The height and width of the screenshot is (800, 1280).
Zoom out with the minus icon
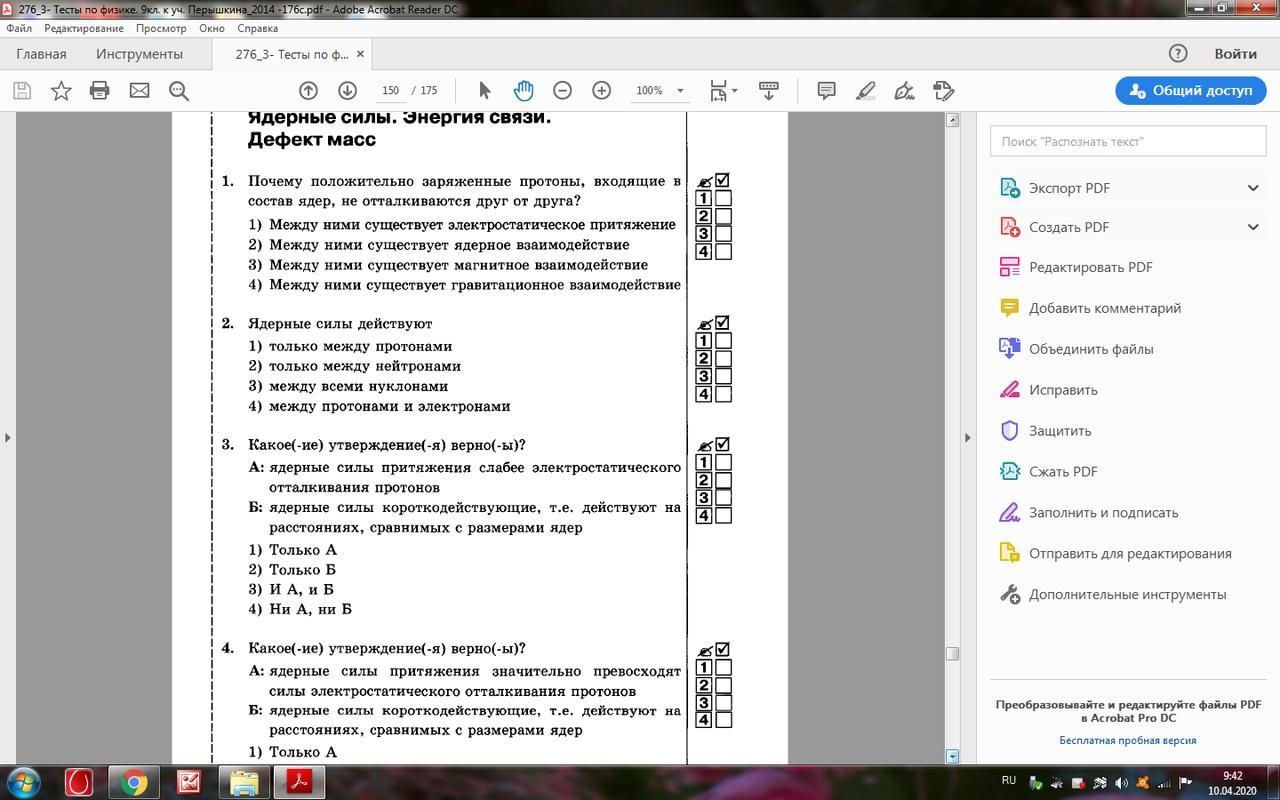[562, 91]
